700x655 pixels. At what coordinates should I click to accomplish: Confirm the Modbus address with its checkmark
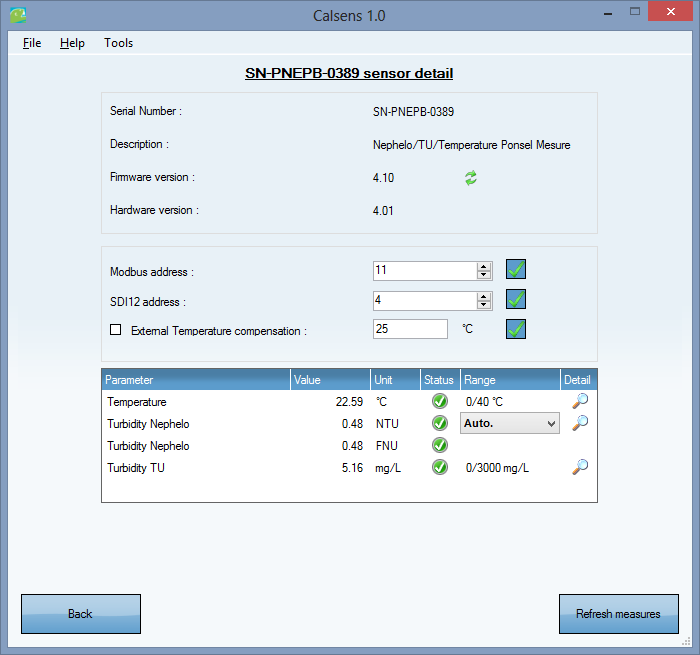pyautogui.click(x=516, y=269)
